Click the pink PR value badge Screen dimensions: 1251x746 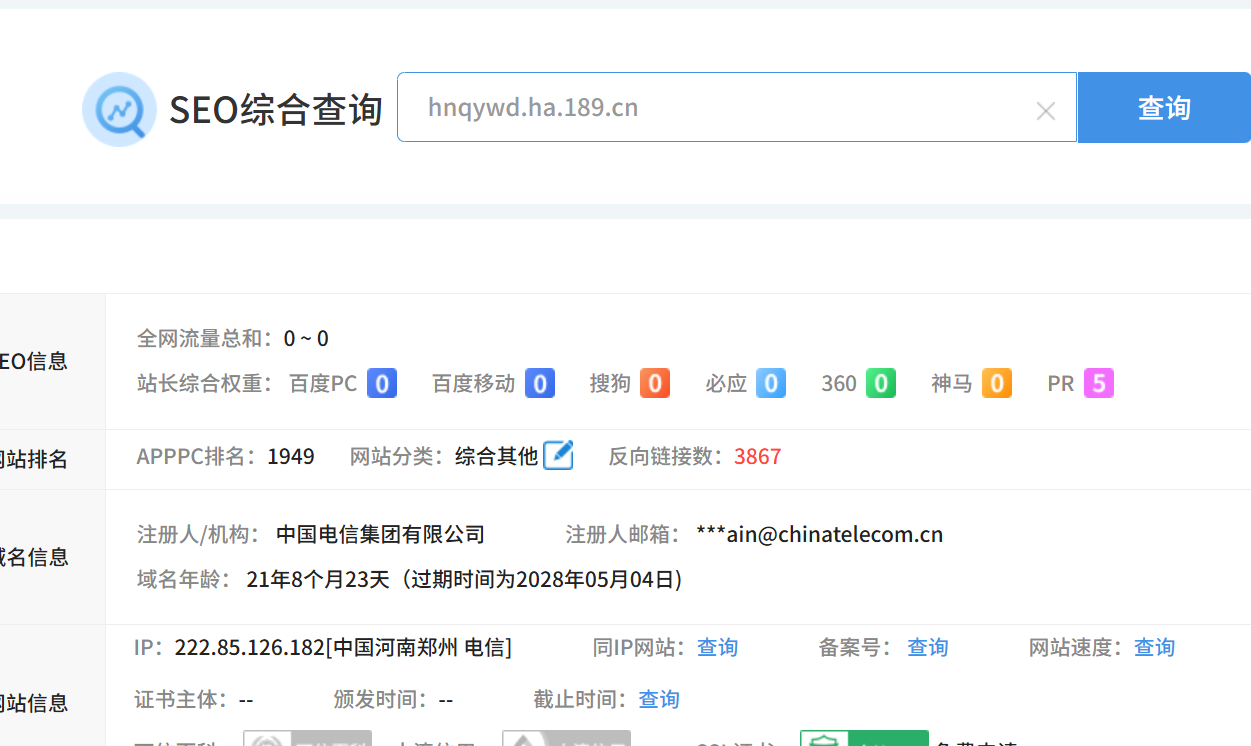pos(1099,384)
